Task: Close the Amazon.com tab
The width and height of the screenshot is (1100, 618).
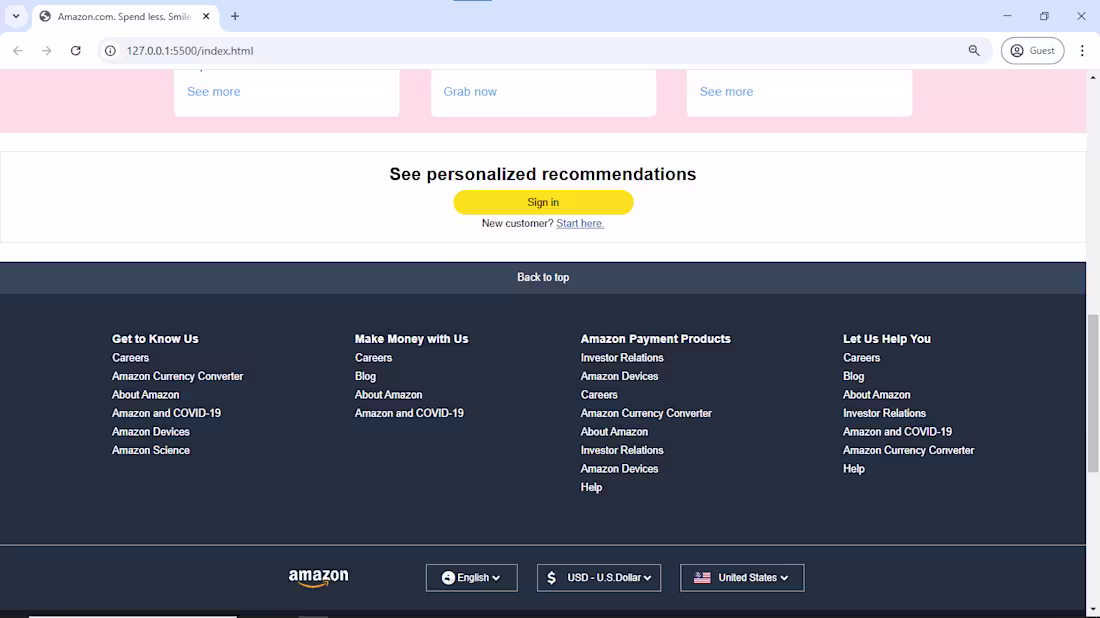Action: (x=206, y=16)
